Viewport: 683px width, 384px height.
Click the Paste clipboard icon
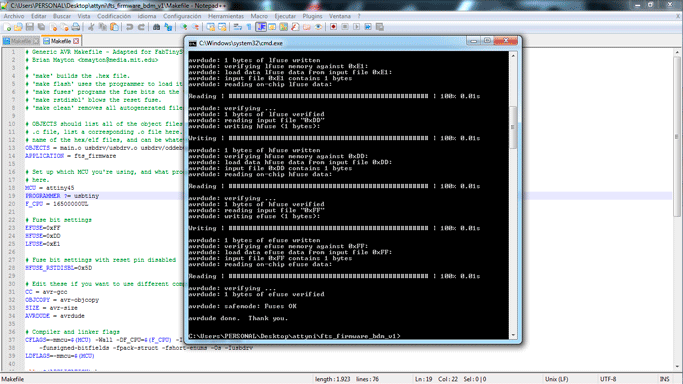[x=114, y=27]
